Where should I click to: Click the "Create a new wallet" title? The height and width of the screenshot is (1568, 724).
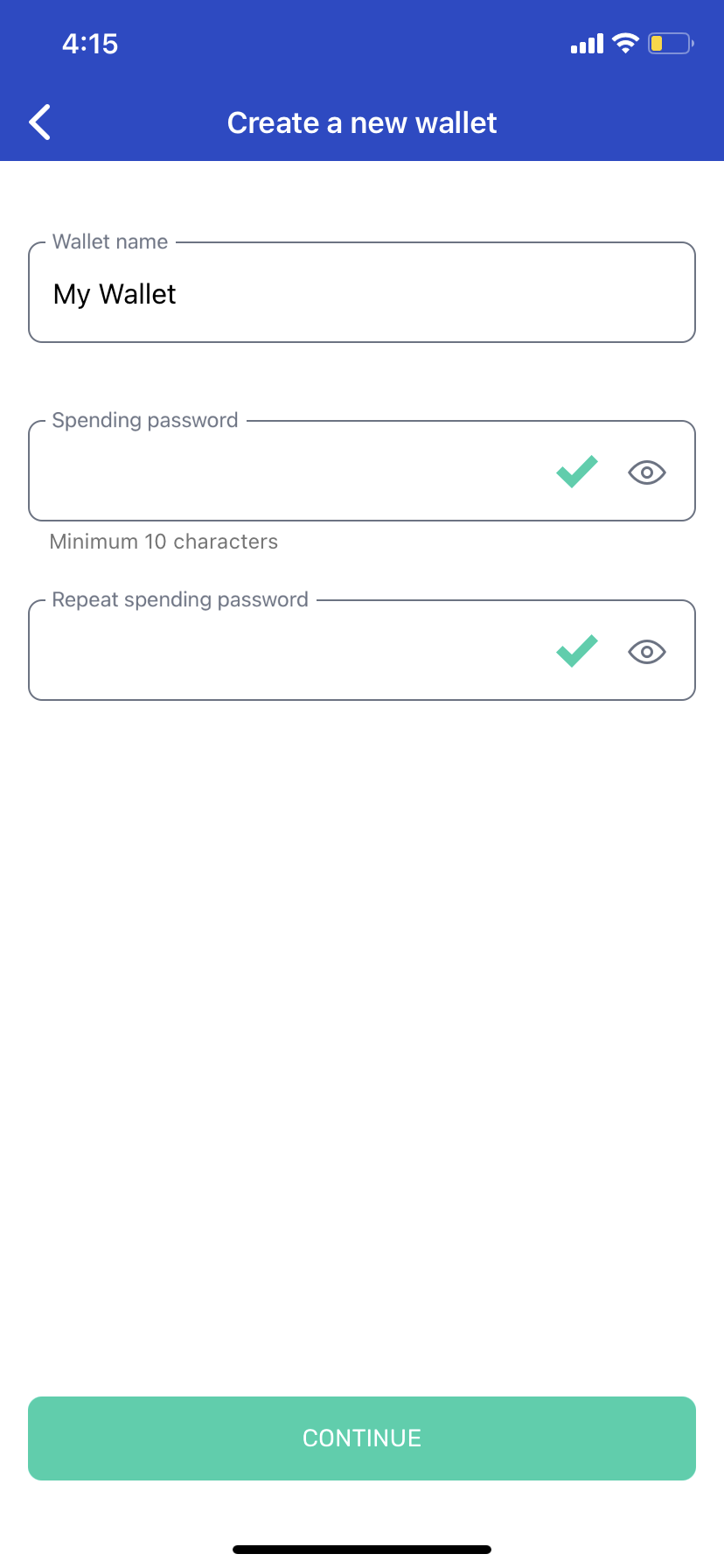(362, 123)
